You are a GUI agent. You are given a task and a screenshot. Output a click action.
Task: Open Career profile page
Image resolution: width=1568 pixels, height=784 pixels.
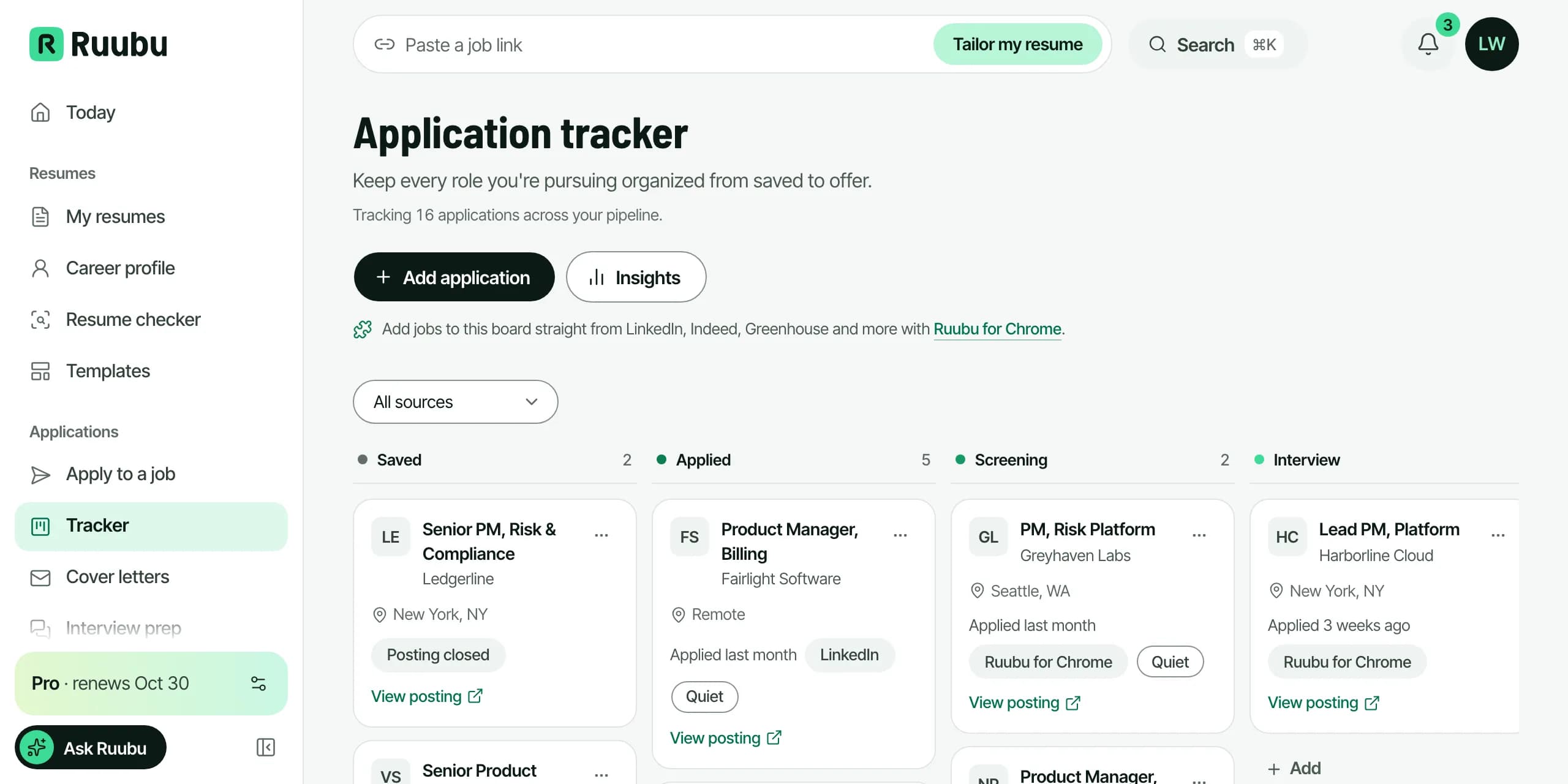pyautogui.click(x=151, y=268)
